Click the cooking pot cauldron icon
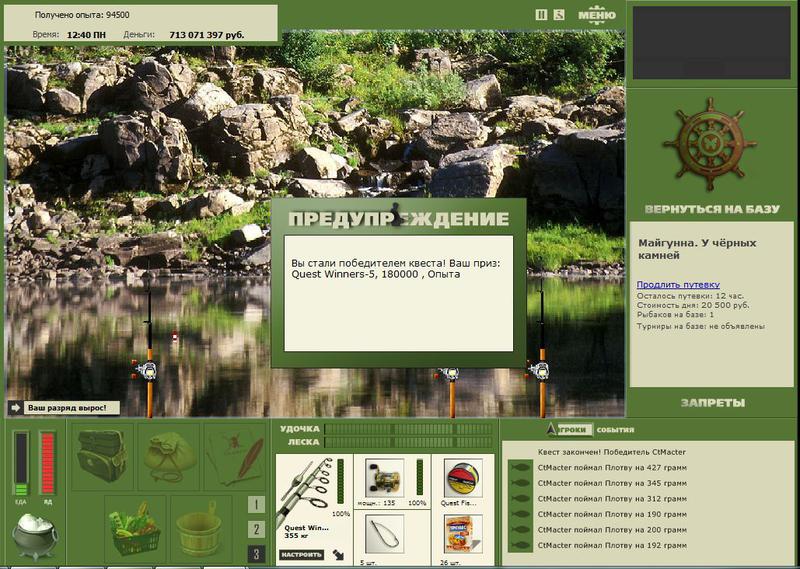 (34, 536)
